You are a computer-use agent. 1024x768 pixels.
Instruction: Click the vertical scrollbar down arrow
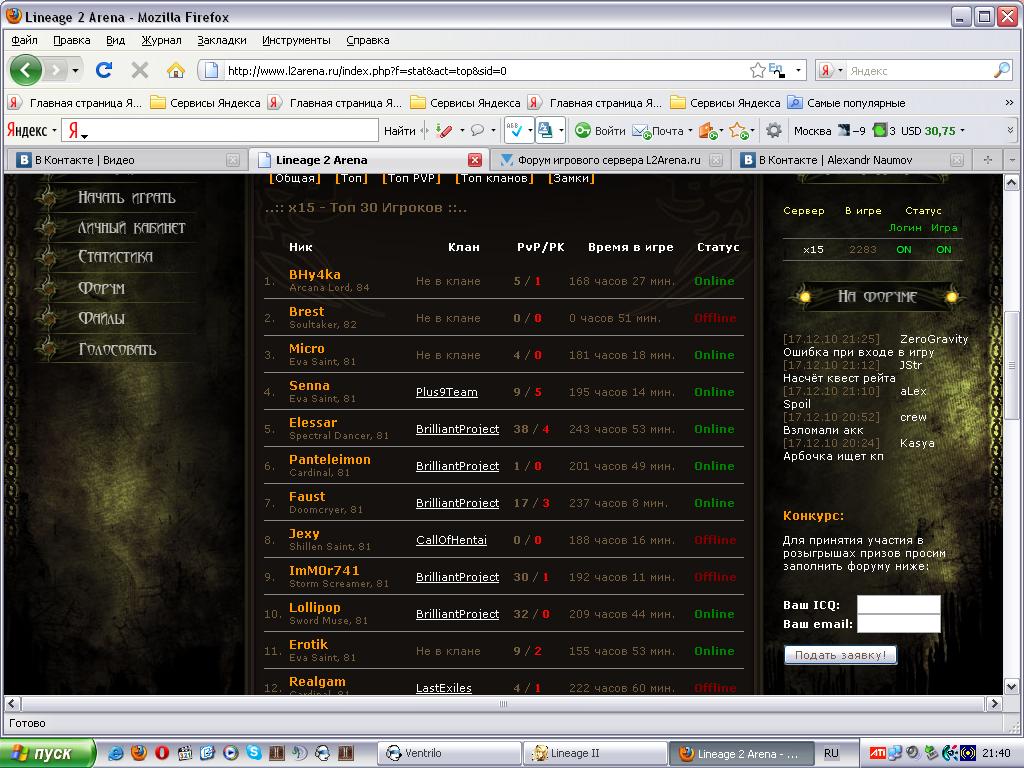[1011, 686]
